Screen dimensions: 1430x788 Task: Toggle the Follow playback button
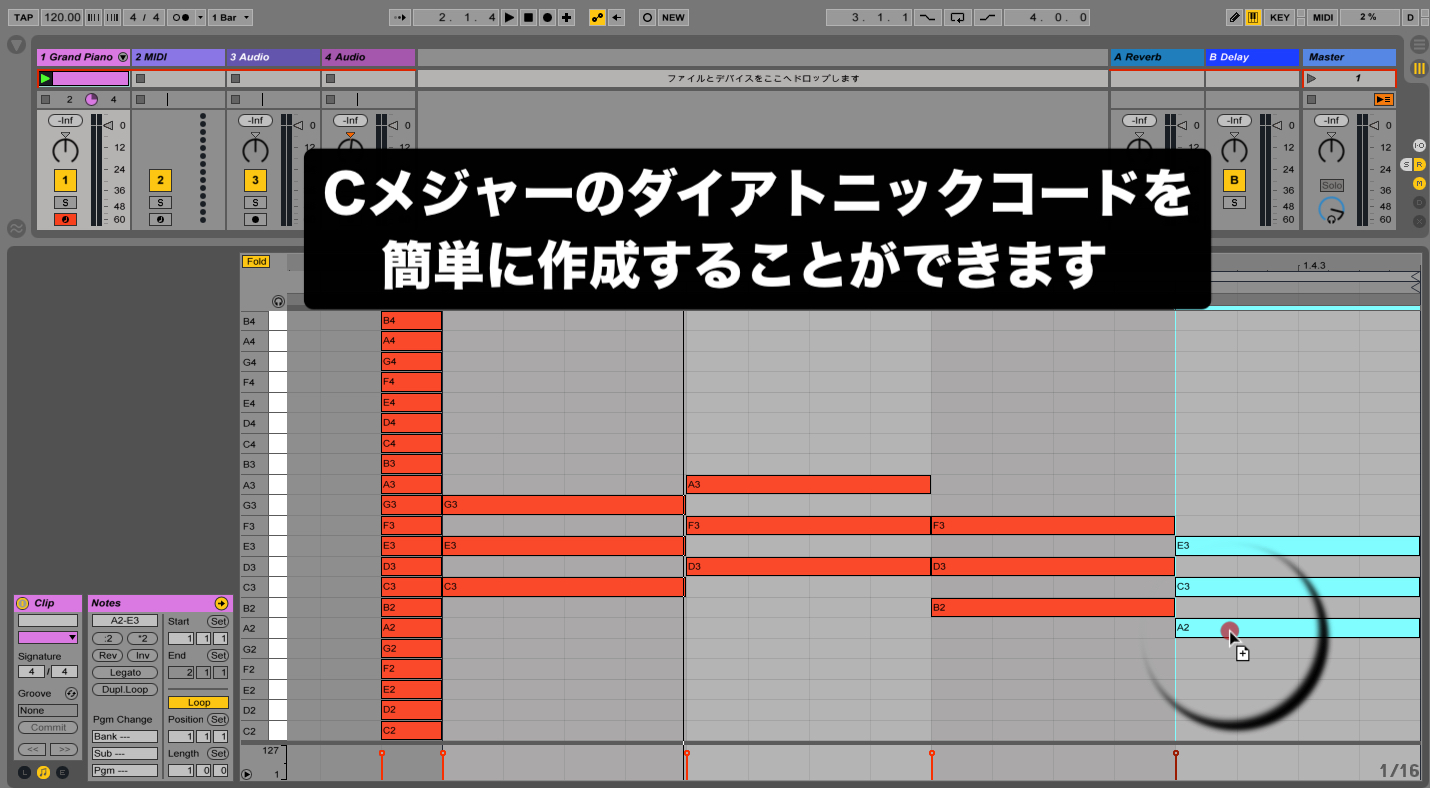[400, 17]
